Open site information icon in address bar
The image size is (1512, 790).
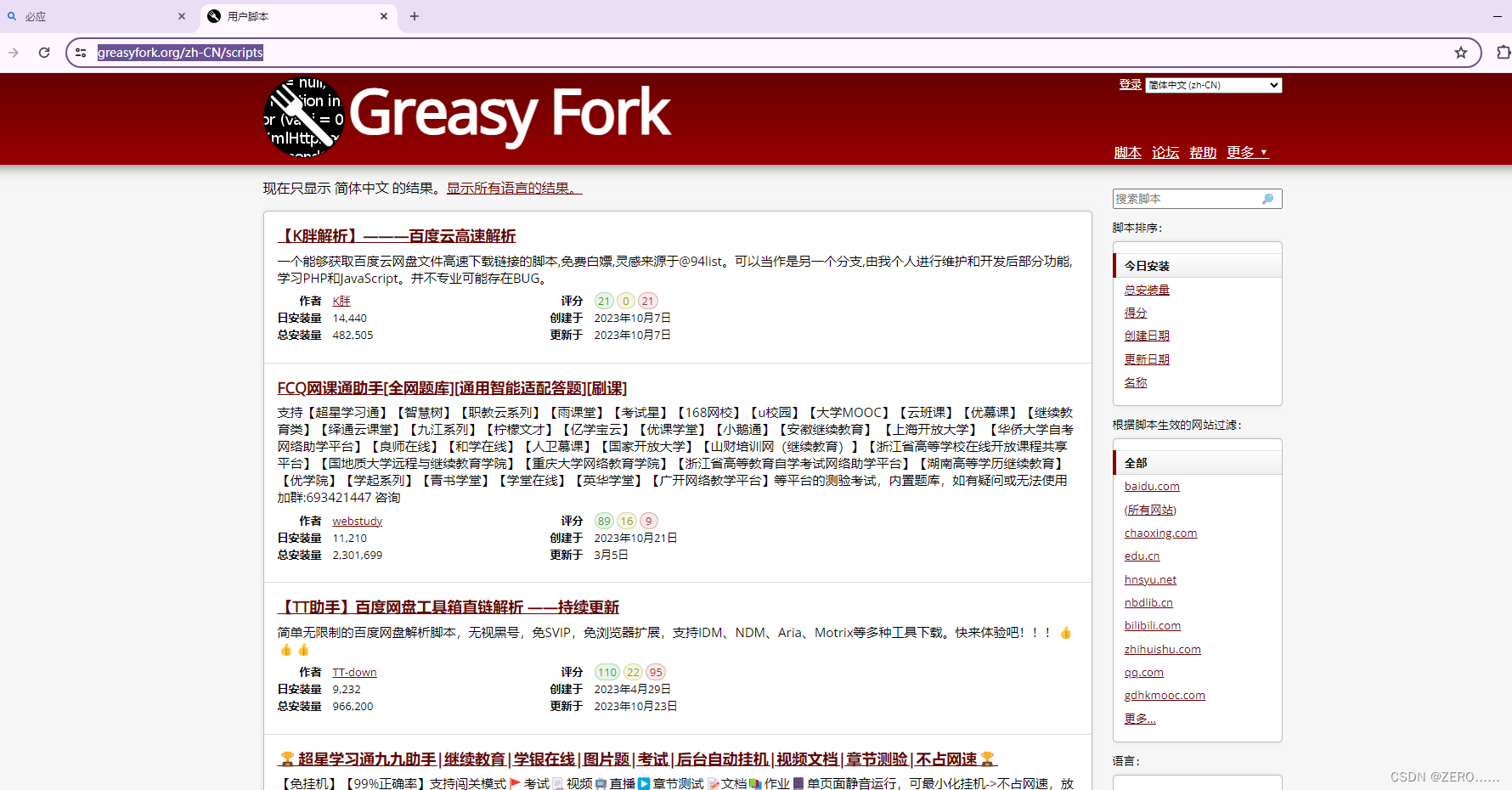coord(81,53)
